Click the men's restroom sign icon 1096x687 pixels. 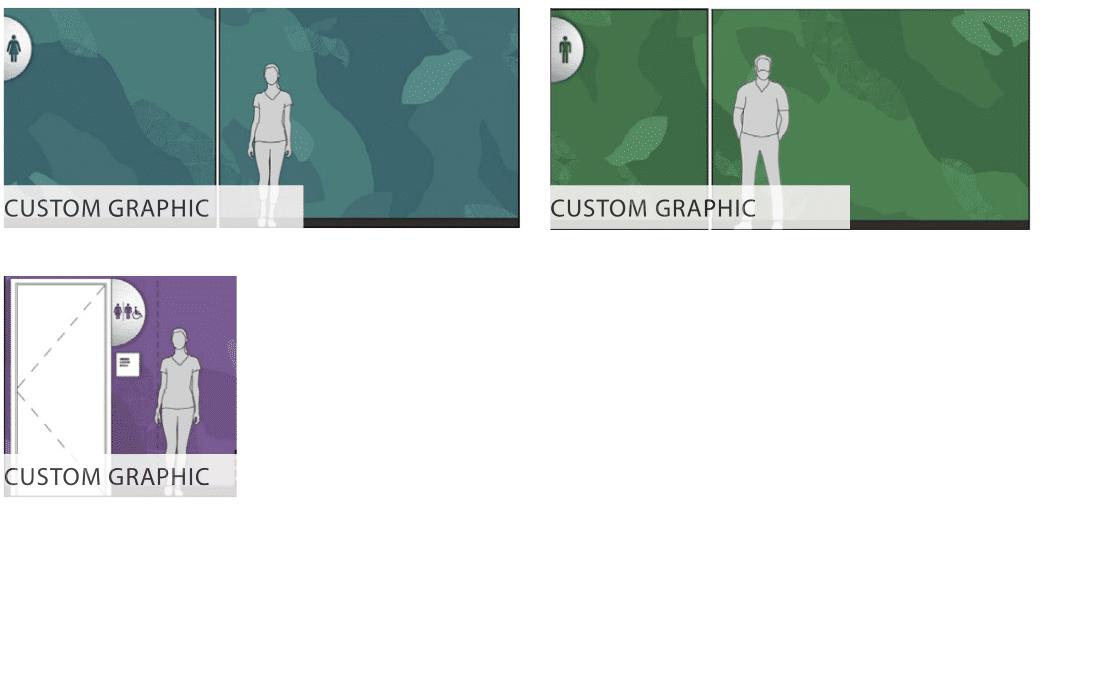(x=565, y=49)
